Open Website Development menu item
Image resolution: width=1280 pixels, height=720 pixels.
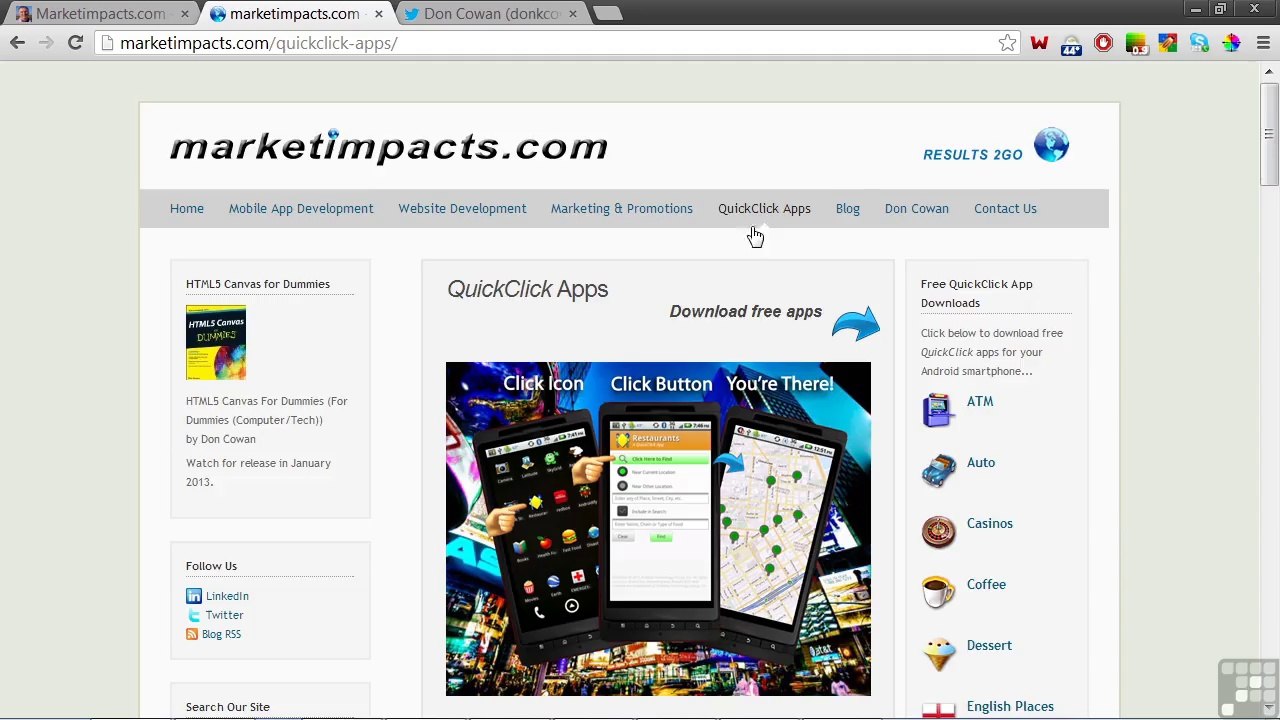pyautogui.click(x=462, y=208)
